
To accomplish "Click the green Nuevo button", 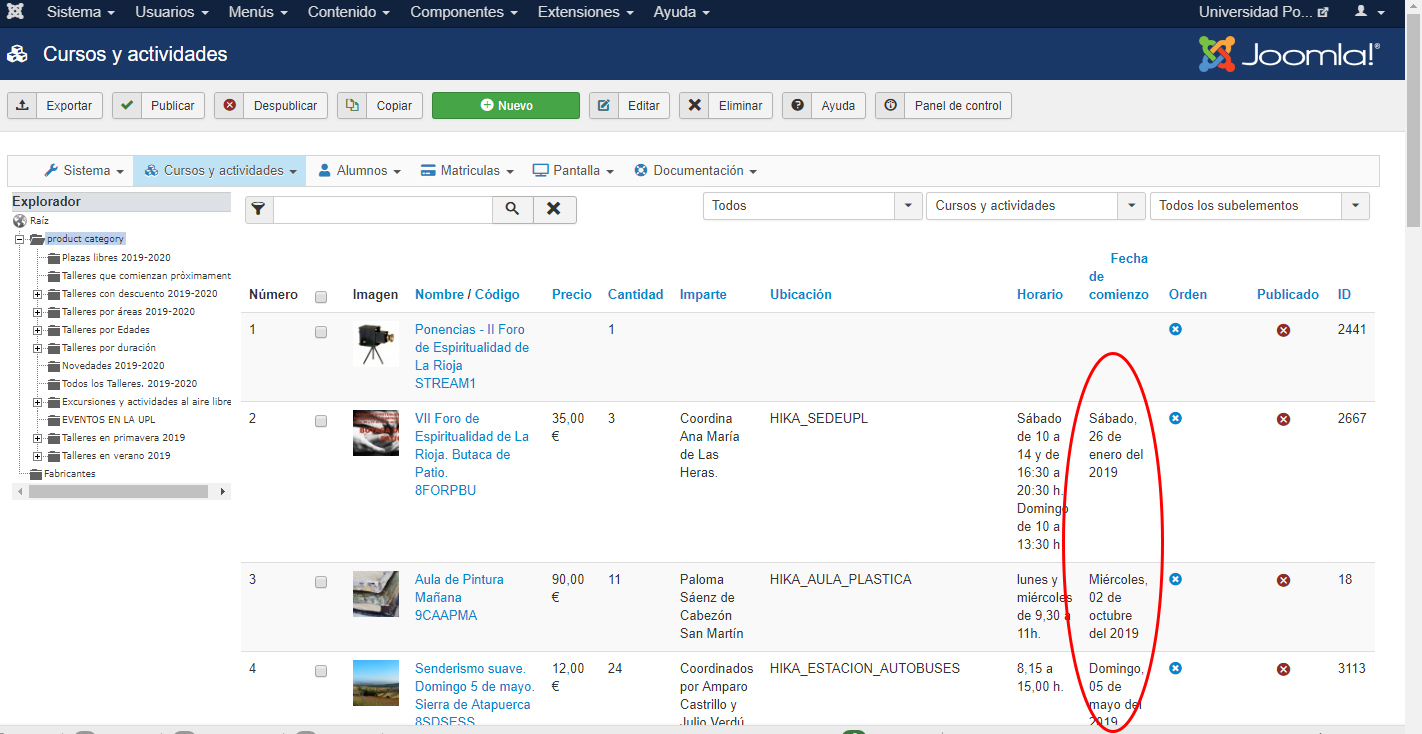I will (505, 106).
